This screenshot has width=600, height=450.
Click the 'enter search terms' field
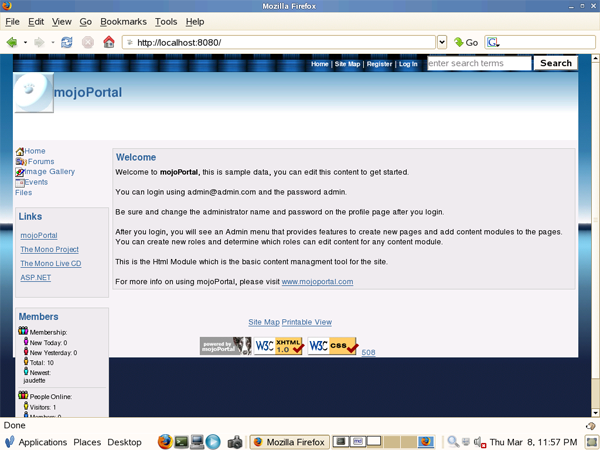pos(479,63)
